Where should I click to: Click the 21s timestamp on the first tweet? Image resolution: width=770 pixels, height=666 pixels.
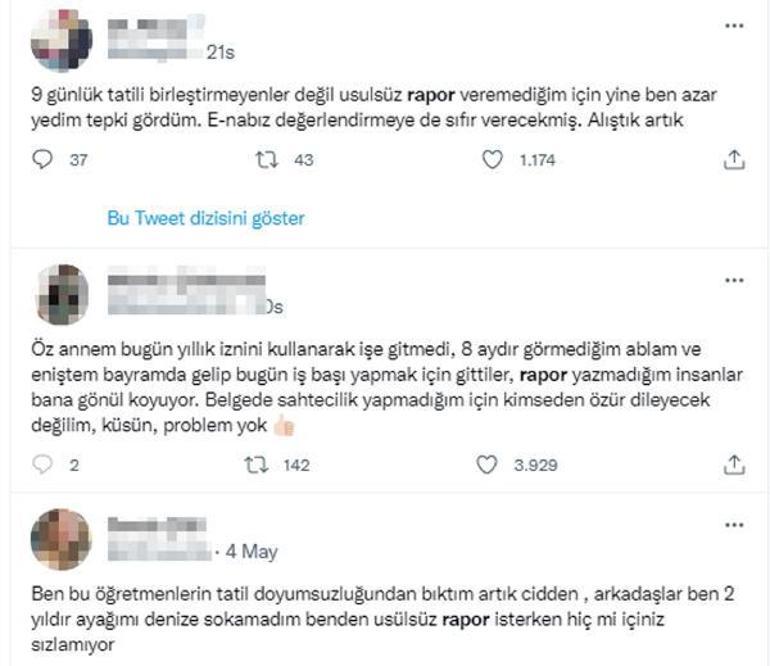click(x=220, y=52)
